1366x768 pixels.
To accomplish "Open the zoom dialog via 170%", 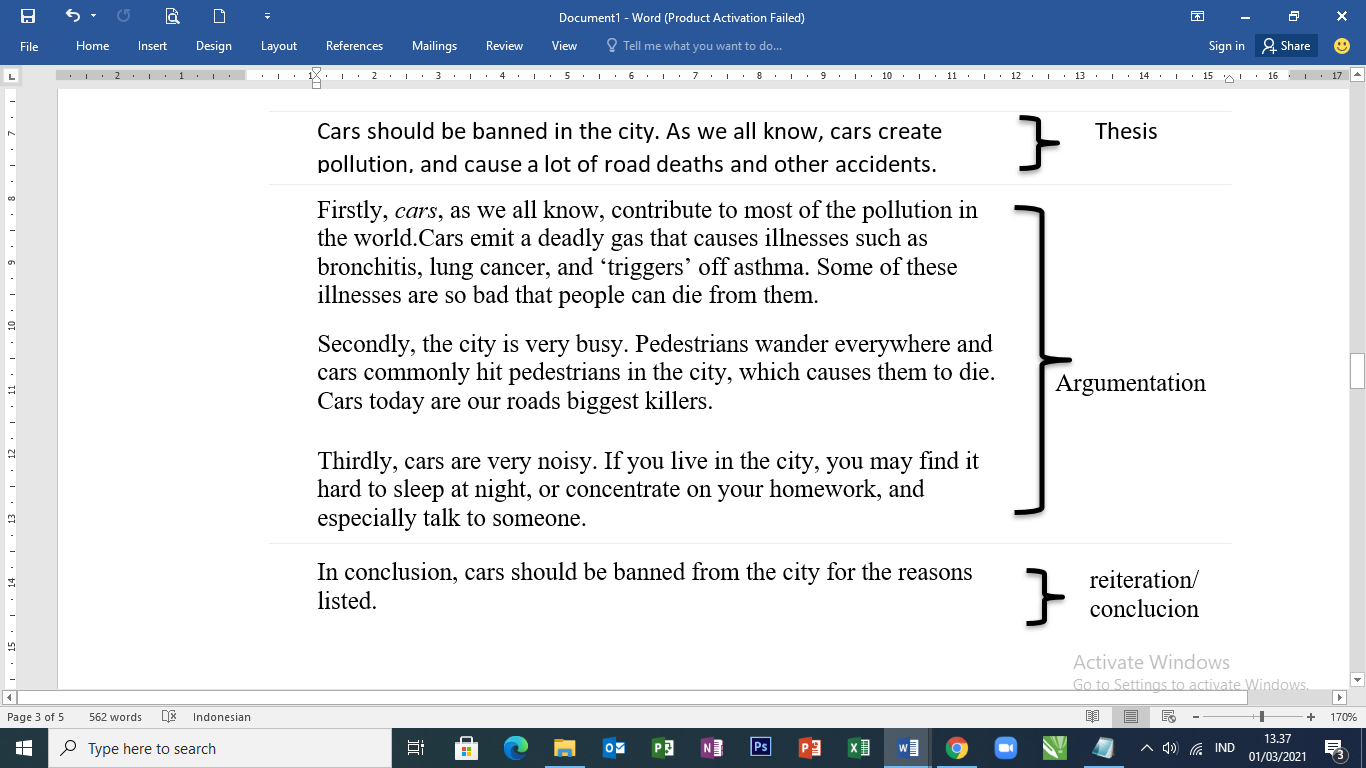I will point(1343,717).
